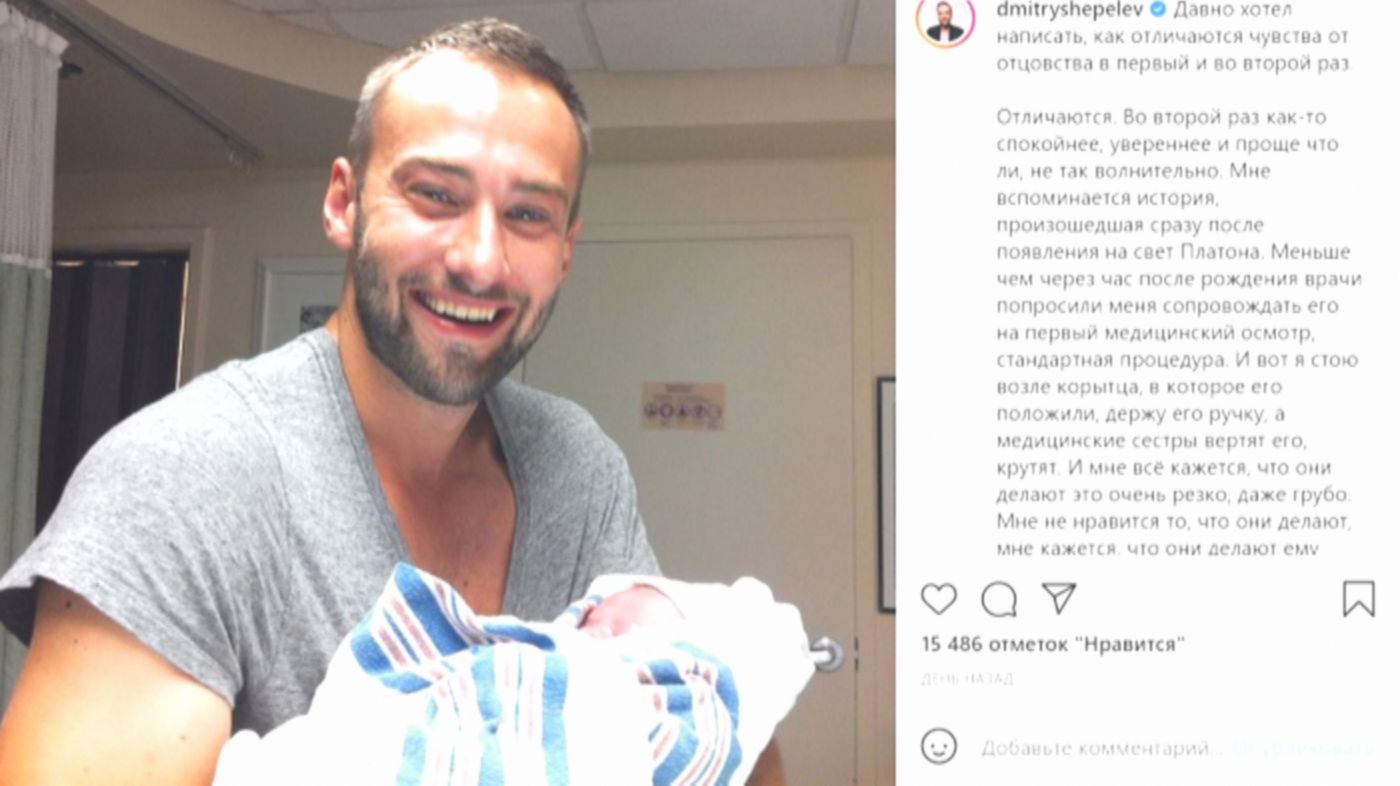Click the photo of man holding baby
The width and height of the screenshot is (1400, 786).
click(x=447, y=393)
